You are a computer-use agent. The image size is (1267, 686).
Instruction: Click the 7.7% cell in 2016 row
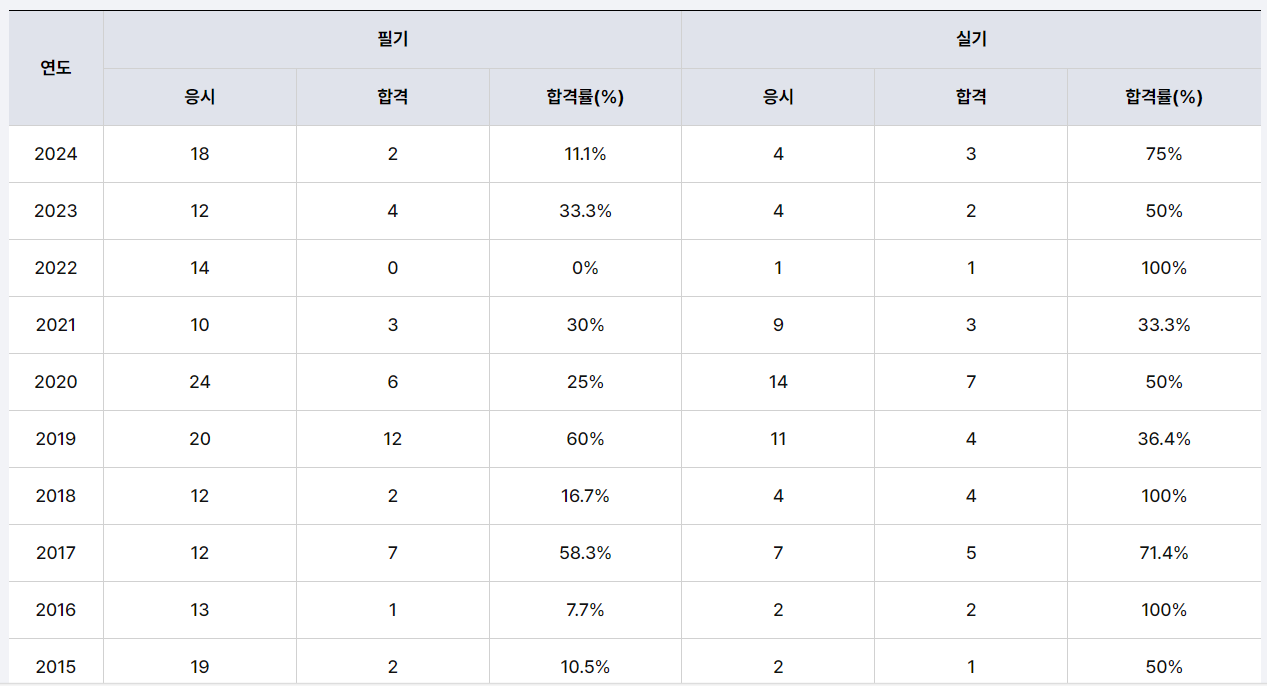[x=585, y=610]
